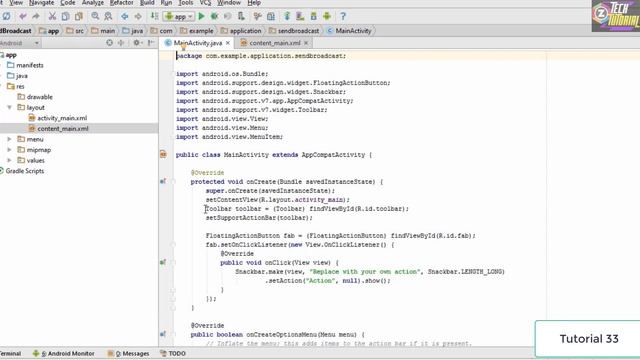This screenshot has width=640, height=360.
Task: Open the Code menu
Action: point(68,3)
